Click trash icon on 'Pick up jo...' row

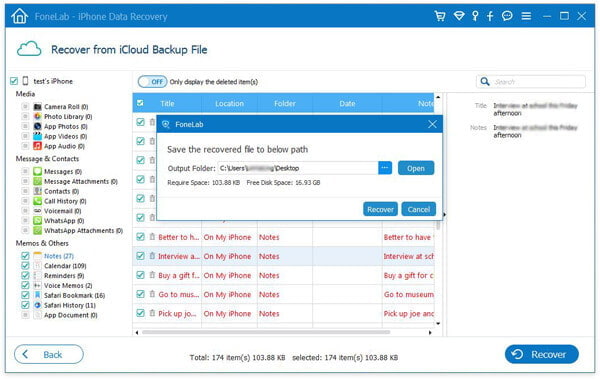point(152,313)
